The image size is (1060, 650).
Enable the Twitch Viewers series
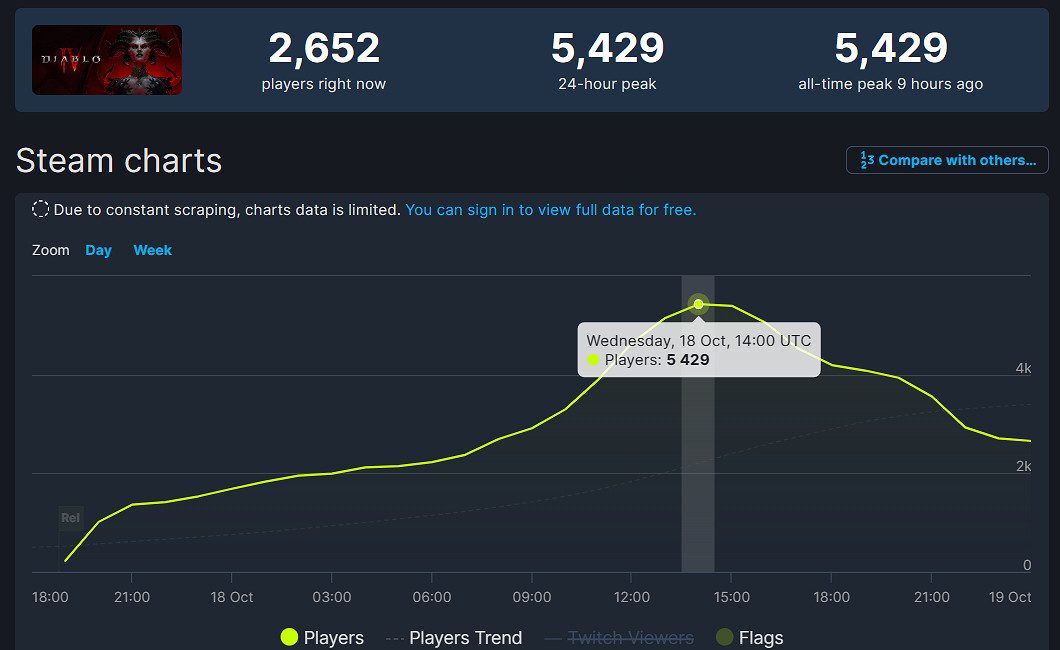tap(619, 637)
